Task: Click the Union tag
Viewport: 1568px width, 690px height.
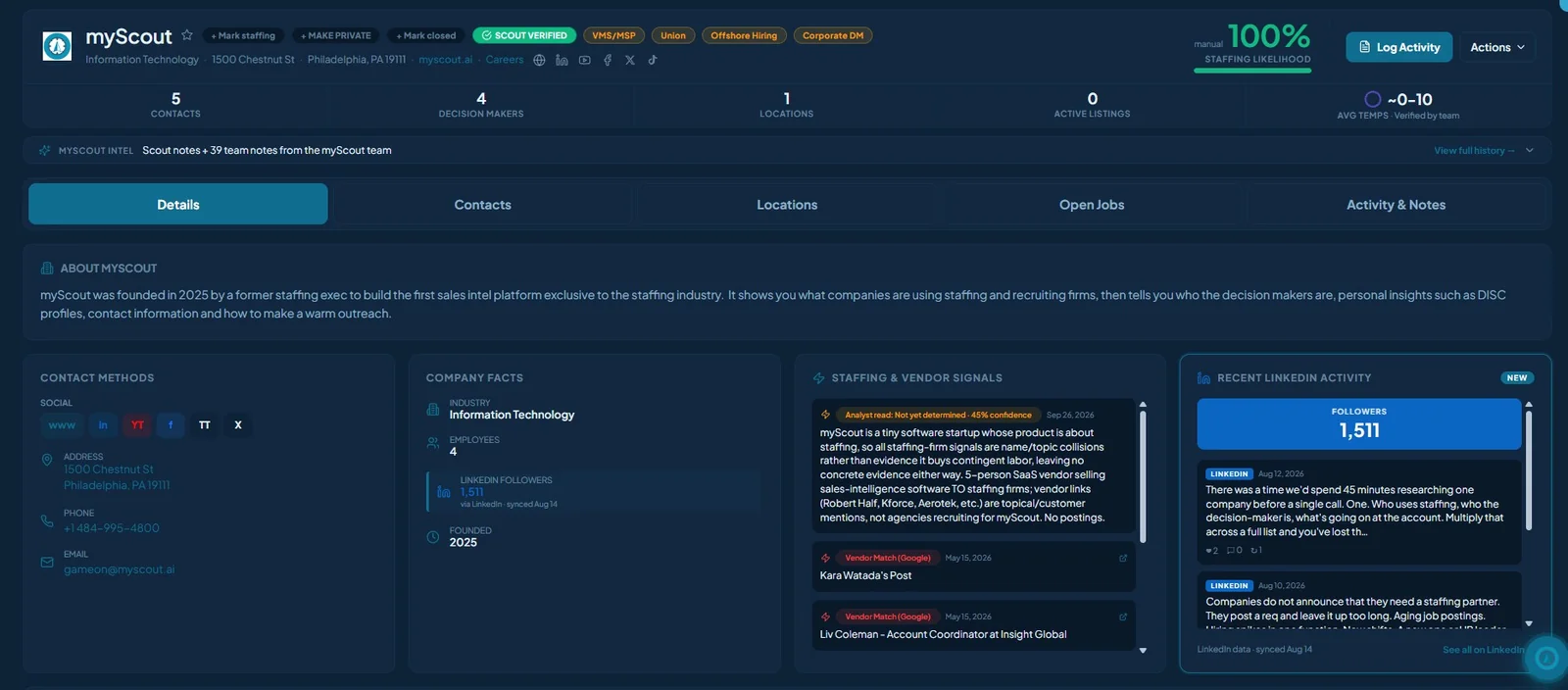Action: coord(673,35)
